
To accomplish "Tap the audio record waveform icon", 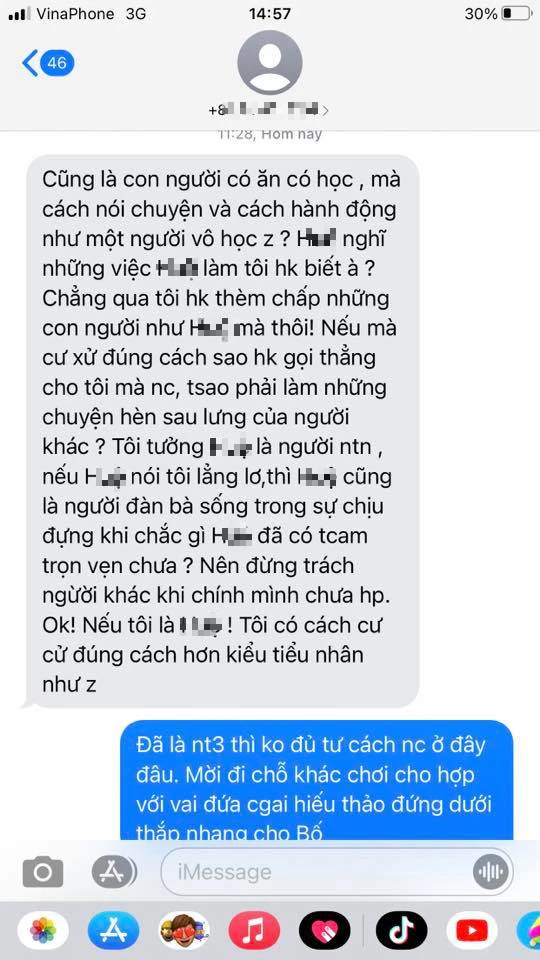I will point(490,871).
